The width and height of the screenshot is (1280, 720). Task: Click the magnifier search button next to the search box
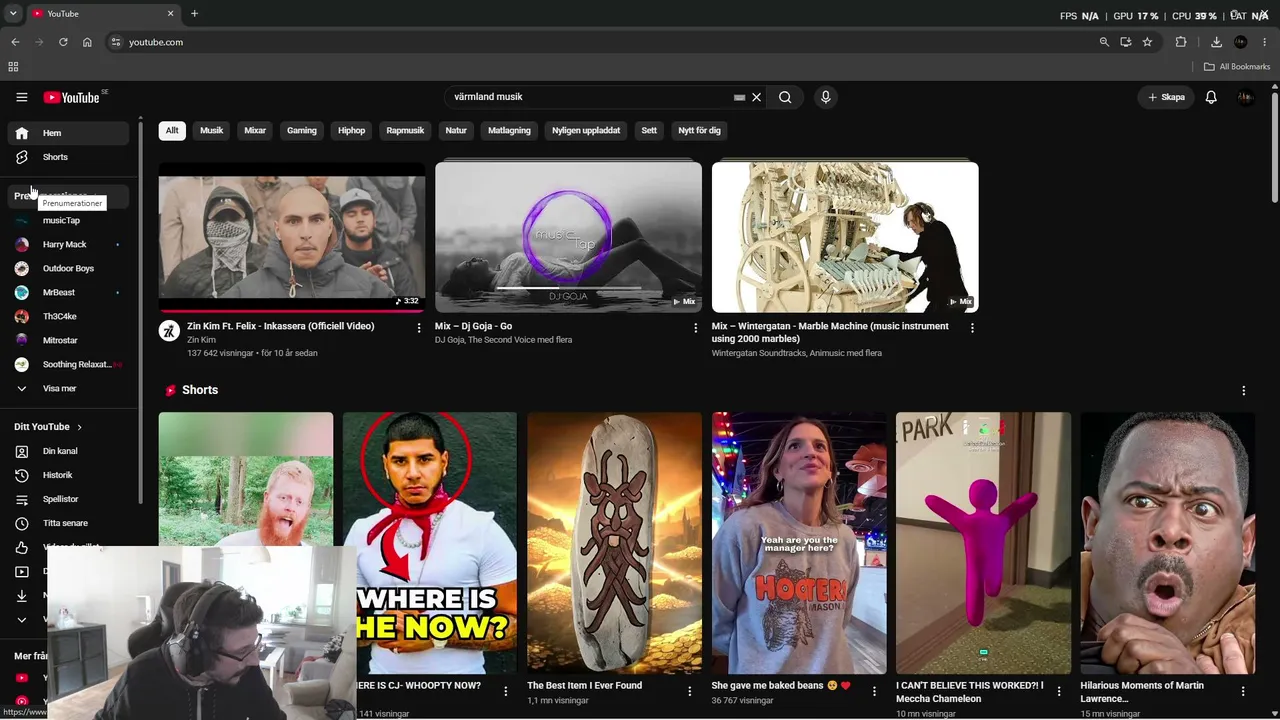[785, 97]
